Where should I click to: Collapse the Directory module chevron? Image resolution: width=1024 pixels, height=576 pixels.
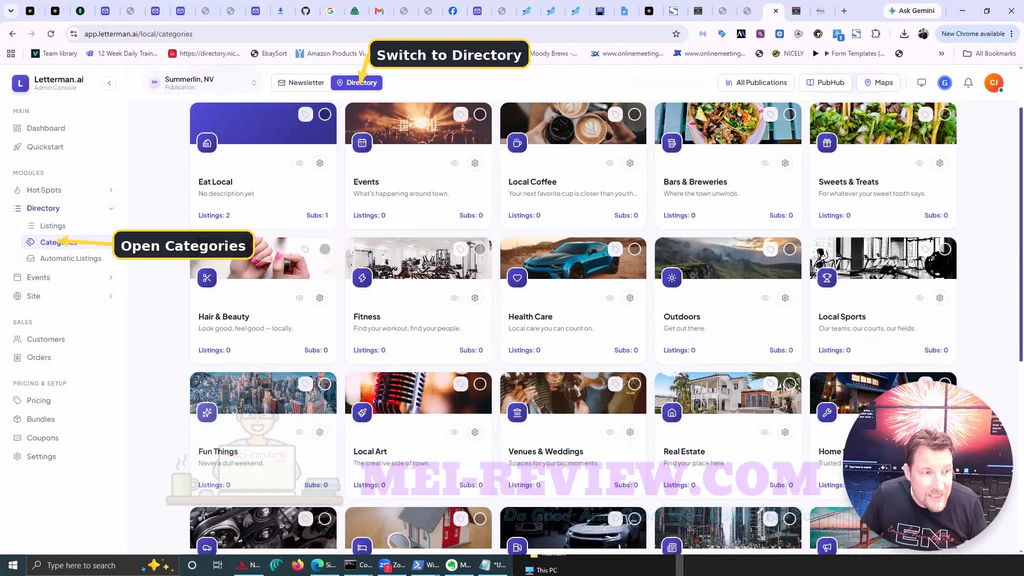point(111,208)
